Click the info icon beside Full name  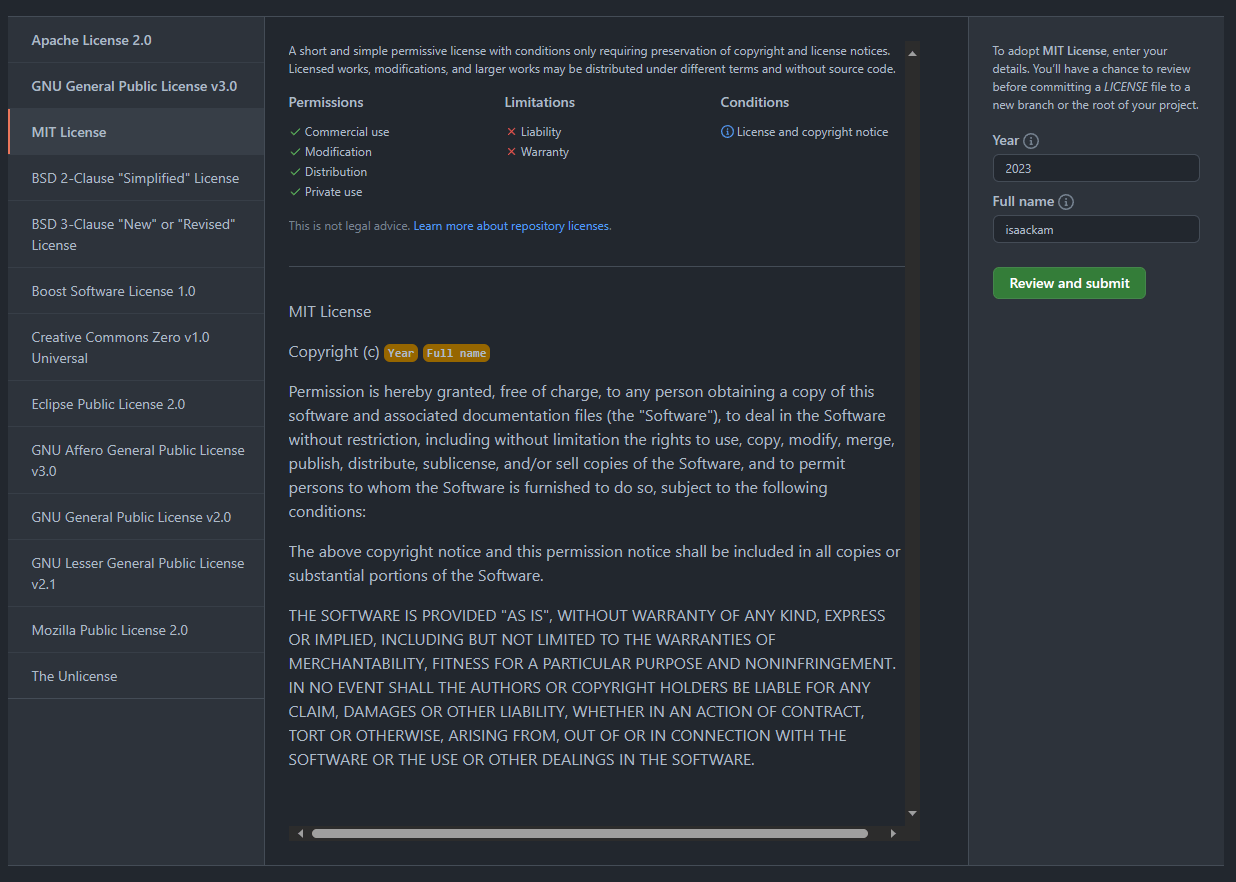(1066, 202)
